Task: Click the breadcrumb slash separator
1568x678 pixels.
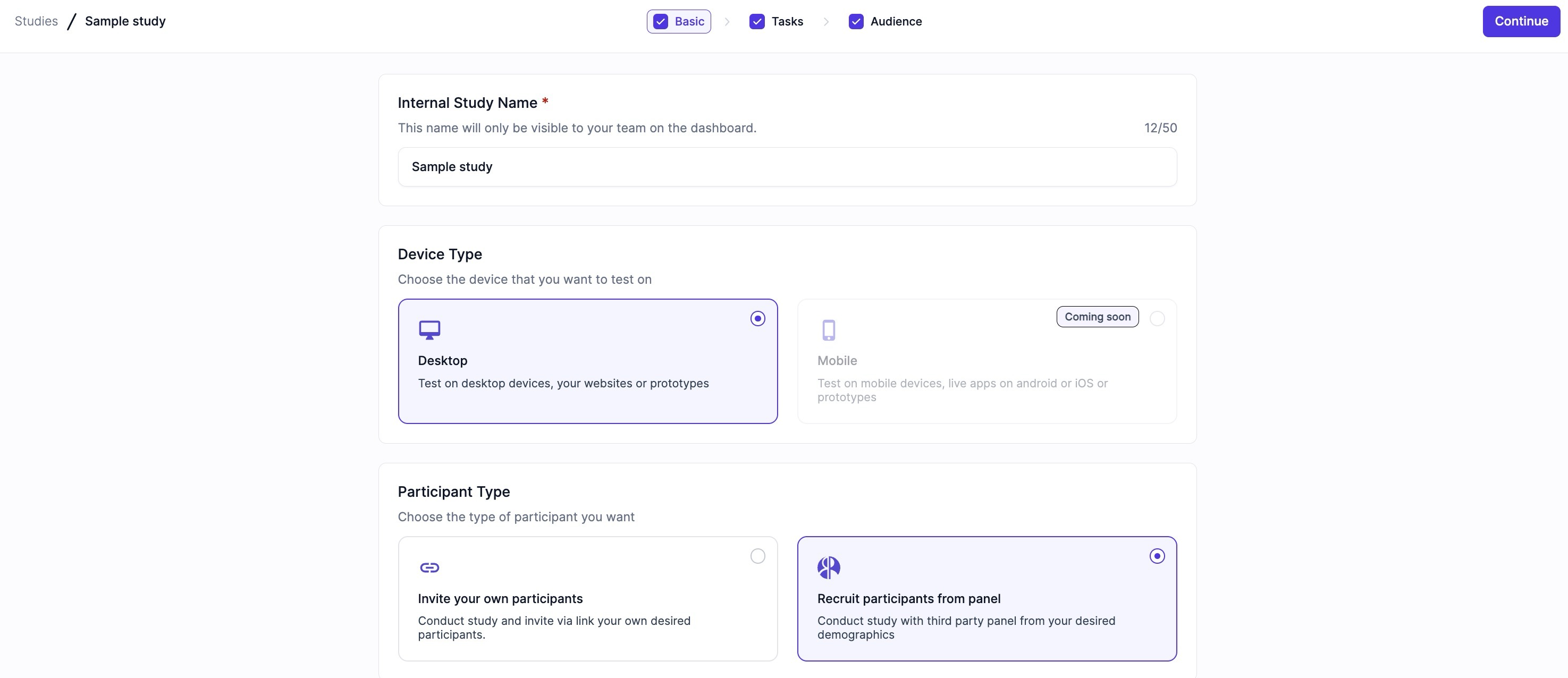Action: pos(71,21)
